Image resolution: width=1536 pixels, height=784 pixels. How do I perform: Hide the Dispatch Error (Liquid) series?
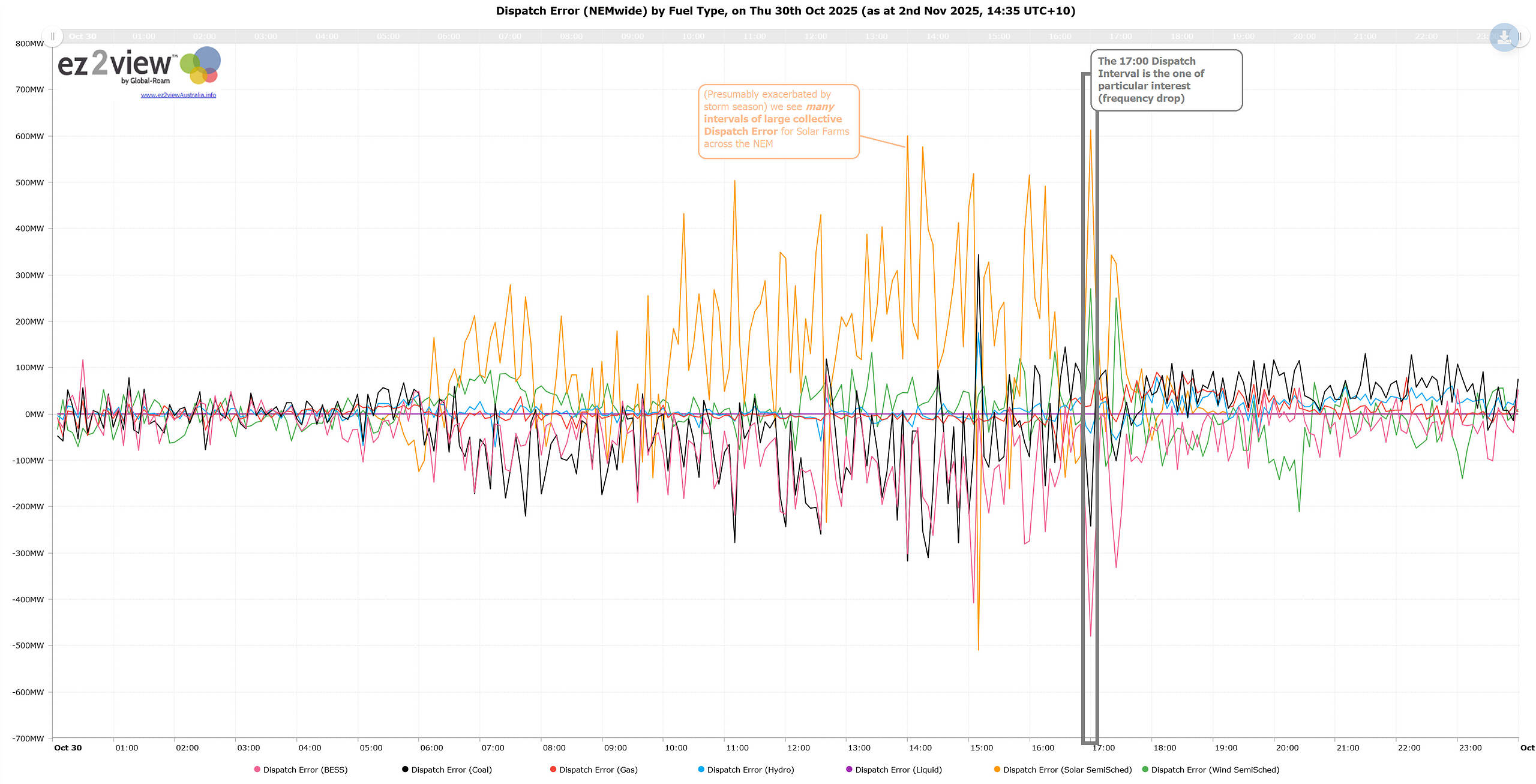click(x=898, y=770)
